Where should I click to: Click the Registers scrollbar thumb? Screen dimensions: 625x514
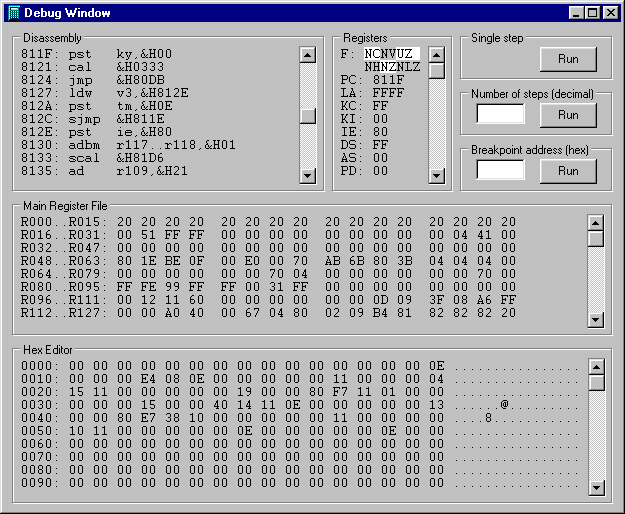click(x=436, y=71)
